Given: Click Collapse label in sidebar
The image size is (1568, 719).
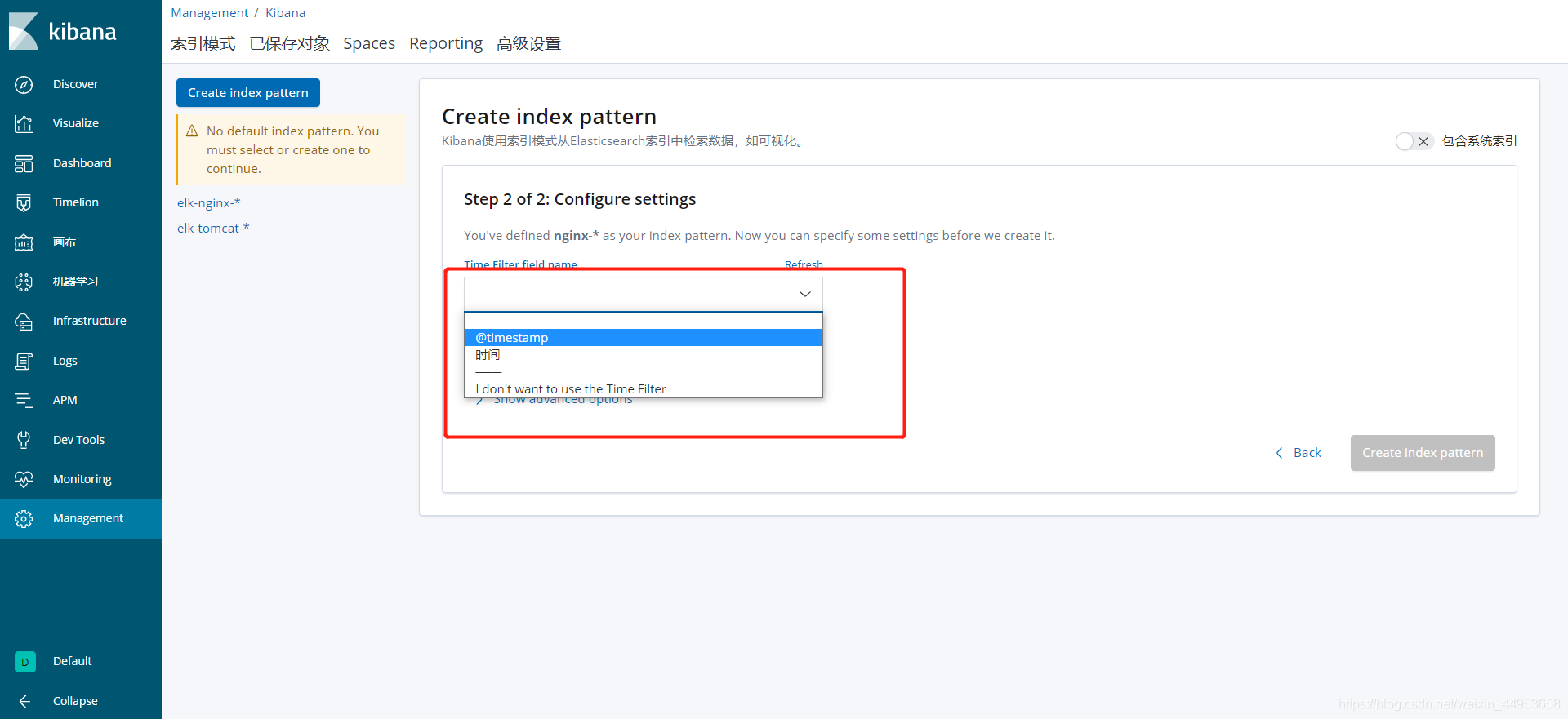Looking at the screenshot, I should (x=75, y=701).
